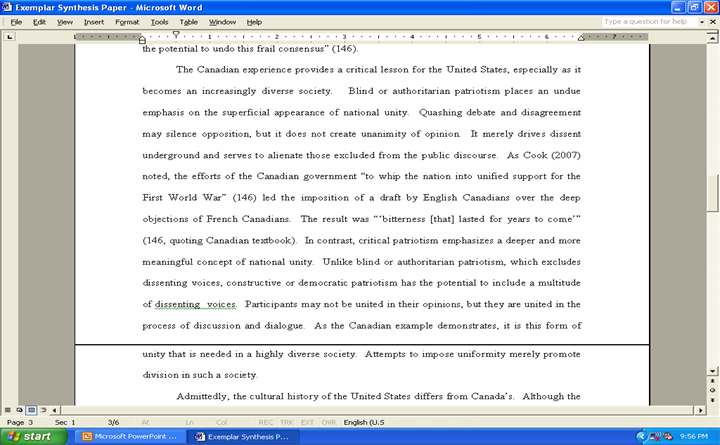Open the Windows Start menu
720x445 pixels.
click(34, 436)
